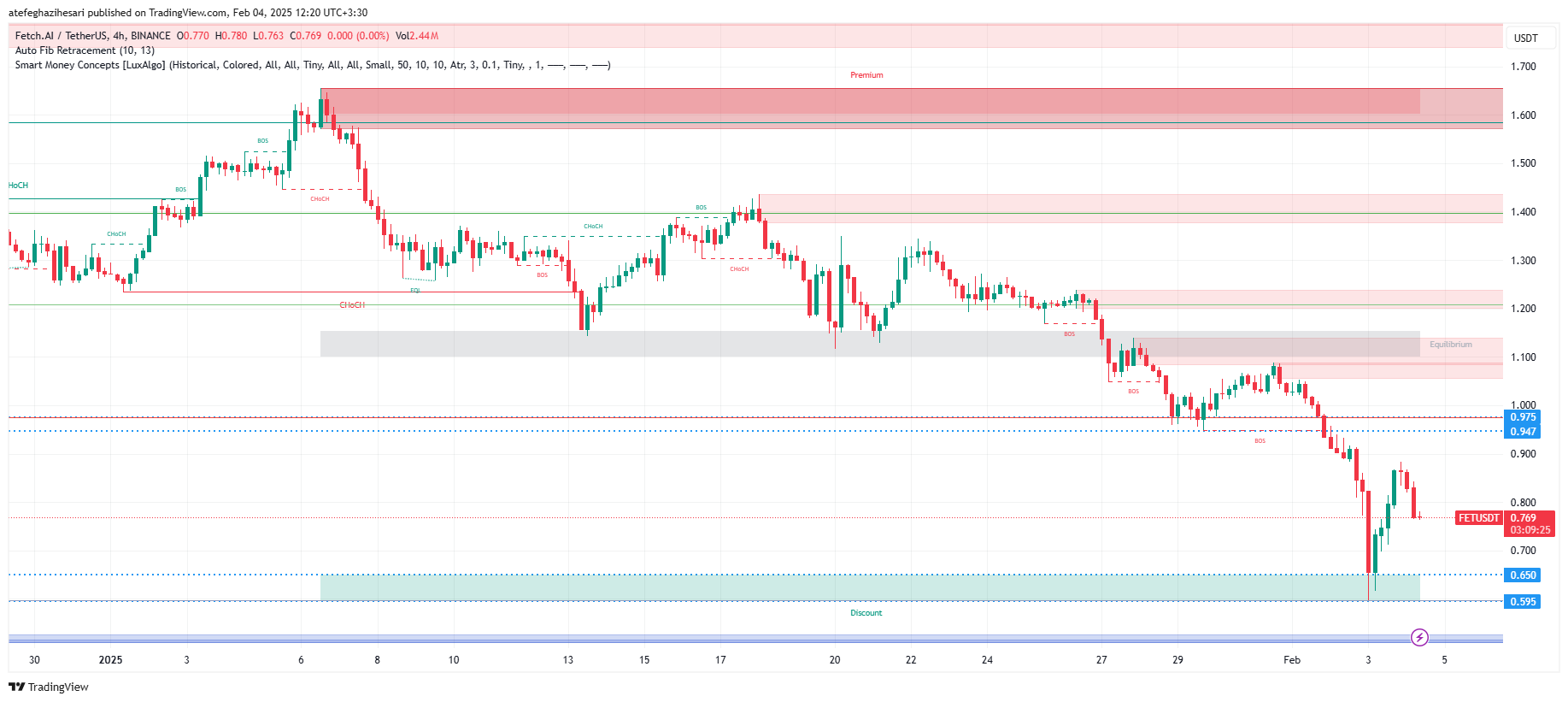The height and width of the screenshot is (702, 1568).
Task: Click the 1.700 price axis label
Action: 1524,67
